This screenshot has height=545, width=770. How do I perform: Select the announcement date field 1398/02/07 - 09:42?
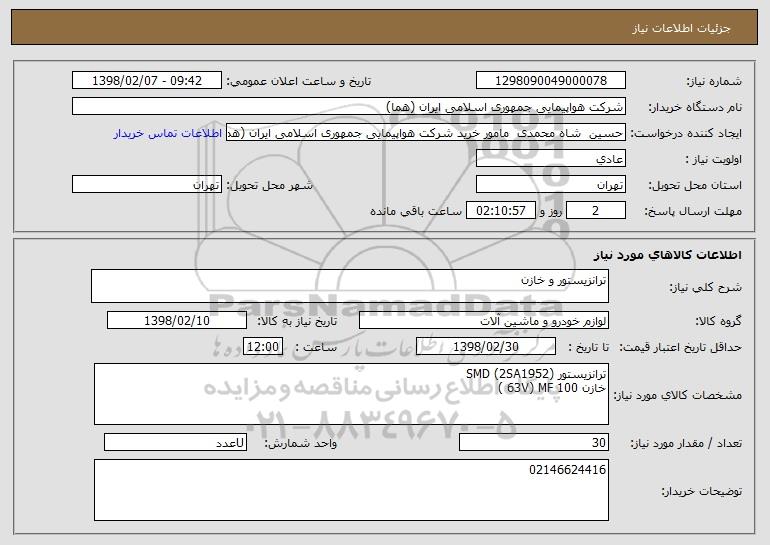tap(147, 81)
